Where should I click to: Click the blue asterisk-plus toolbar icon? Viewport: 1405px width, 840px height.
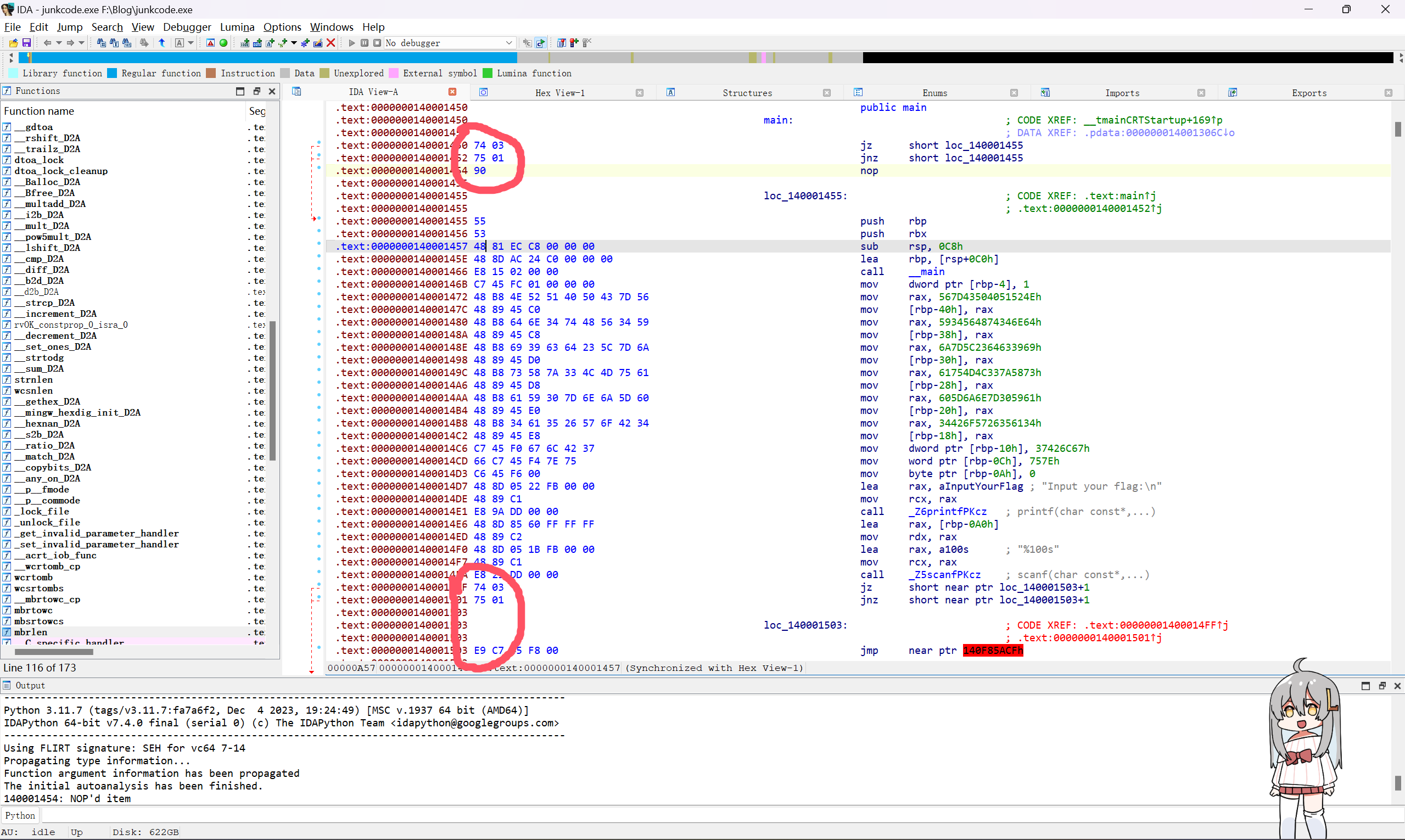[x=305, y=43]
